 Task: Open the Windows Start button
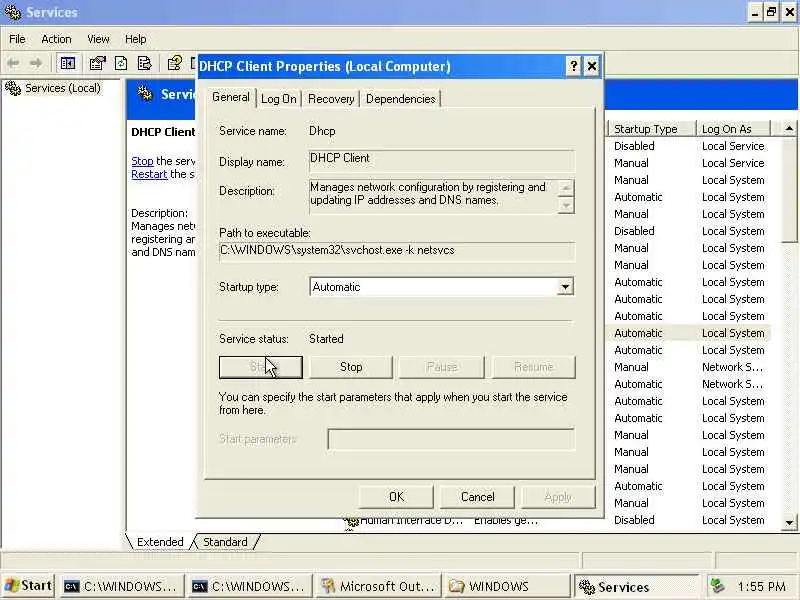tap(29, 586)
